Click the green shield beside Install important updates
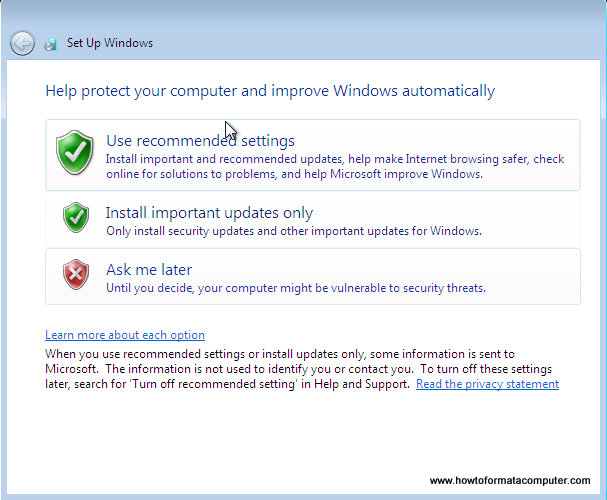607x500 pixels. [76, 217]
